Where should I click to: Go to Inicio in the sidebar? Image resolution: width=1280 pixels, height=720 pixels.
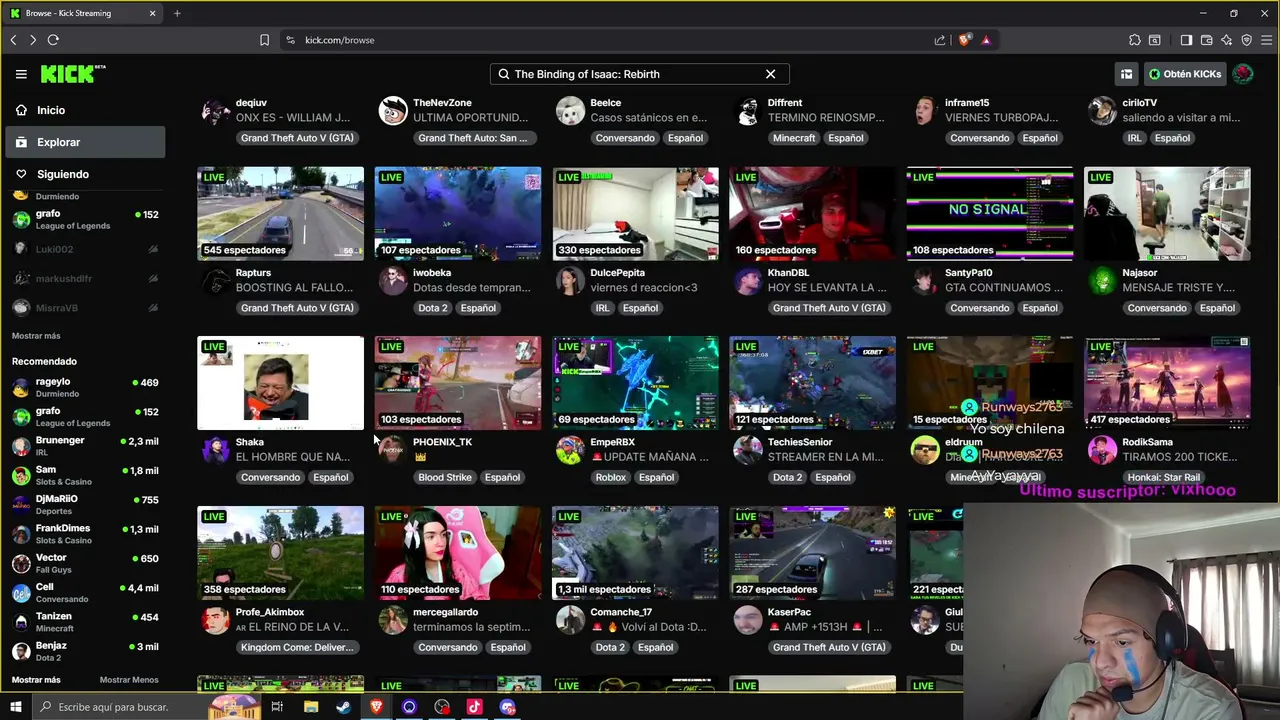(x=85, y=110)
